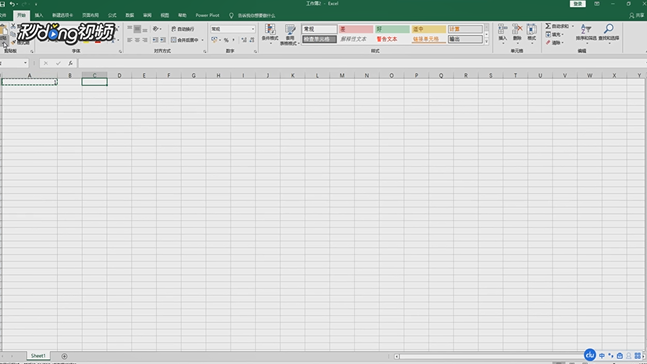
Task: Click the align left icon
Action: (130, 40)
